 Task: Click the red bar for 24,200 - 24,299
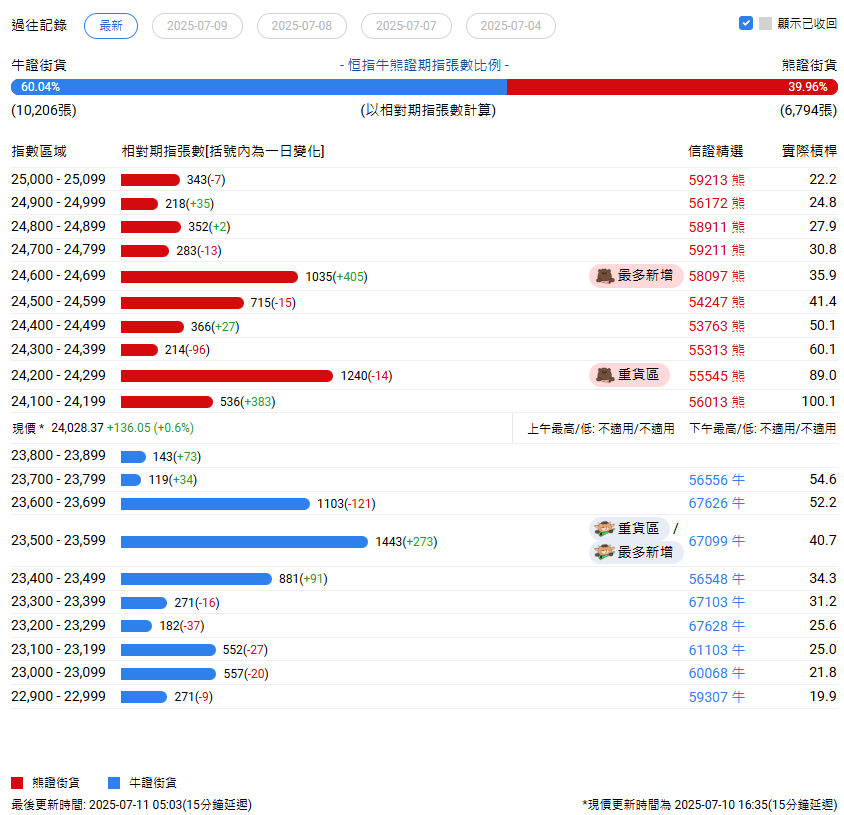click(227, 376)
